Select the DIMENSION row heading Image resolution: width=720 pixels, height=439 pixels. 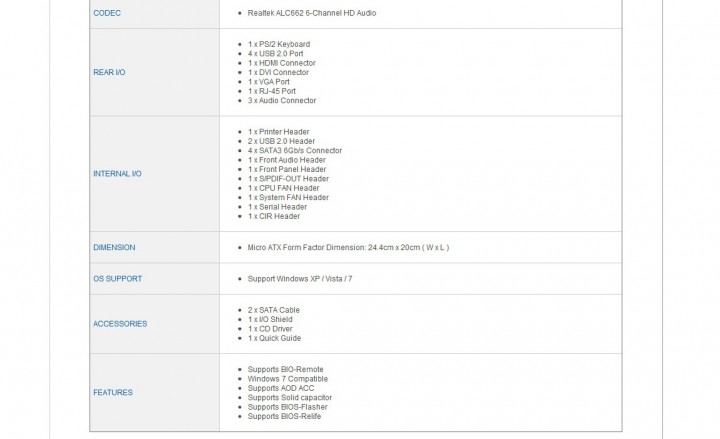[x=114, y=247]
